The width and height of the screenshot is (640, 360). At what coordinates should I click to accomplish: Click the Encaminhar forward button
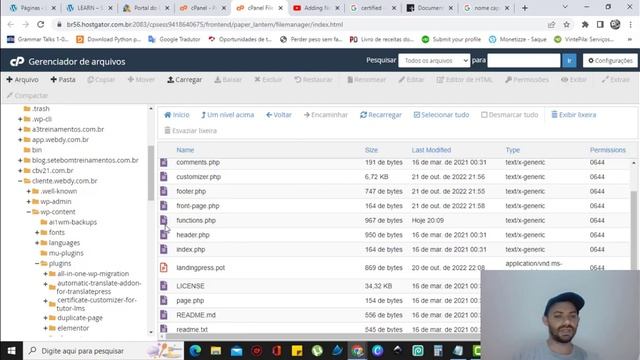[326, 115]
